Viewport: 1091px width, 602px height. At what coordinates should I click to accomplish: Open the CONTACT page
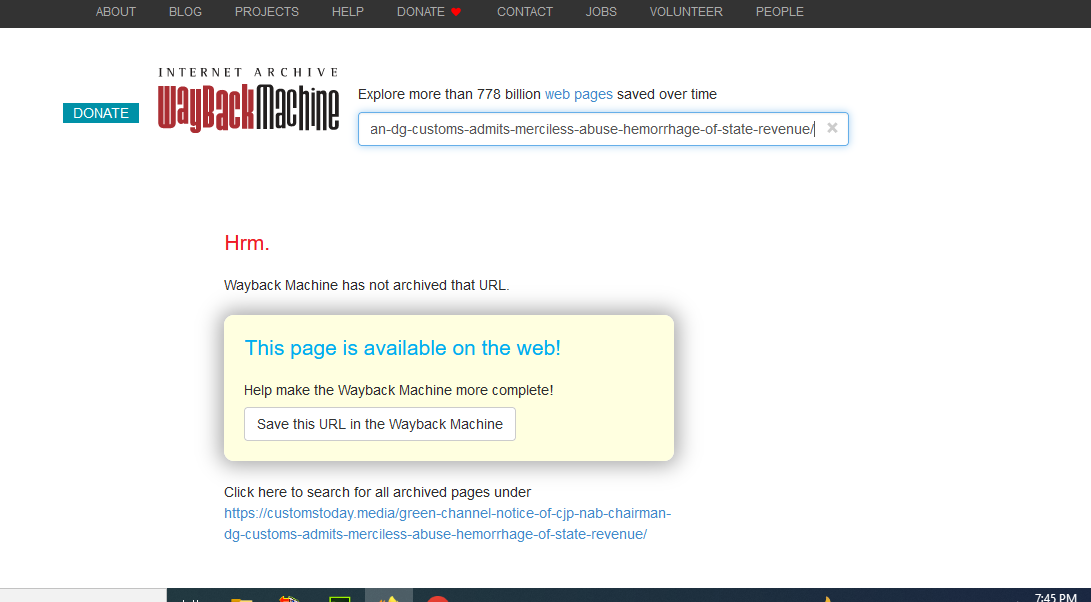coord(525,12)
